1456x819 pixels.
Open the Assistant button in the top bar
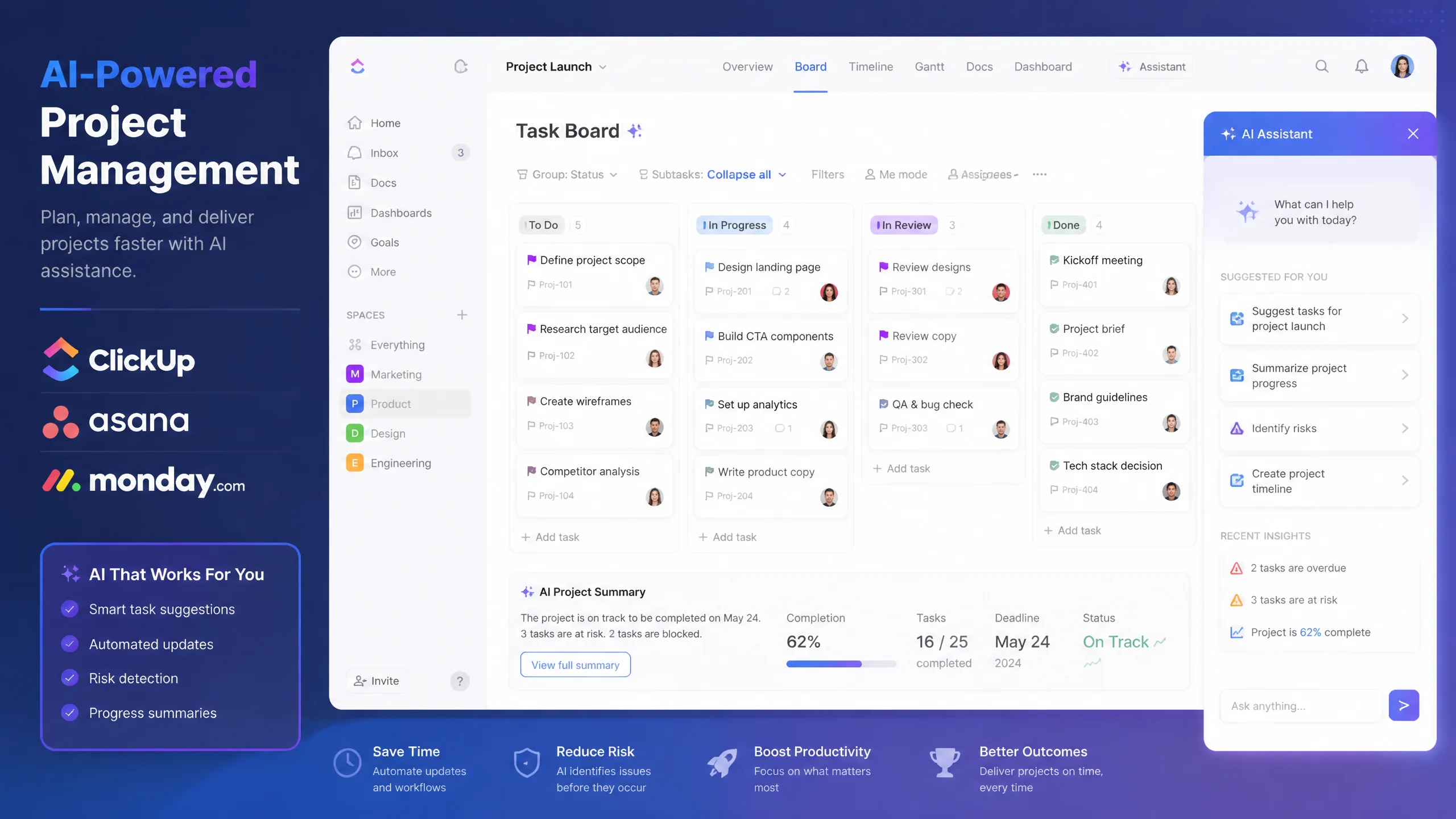click(x=1152, y=67)
